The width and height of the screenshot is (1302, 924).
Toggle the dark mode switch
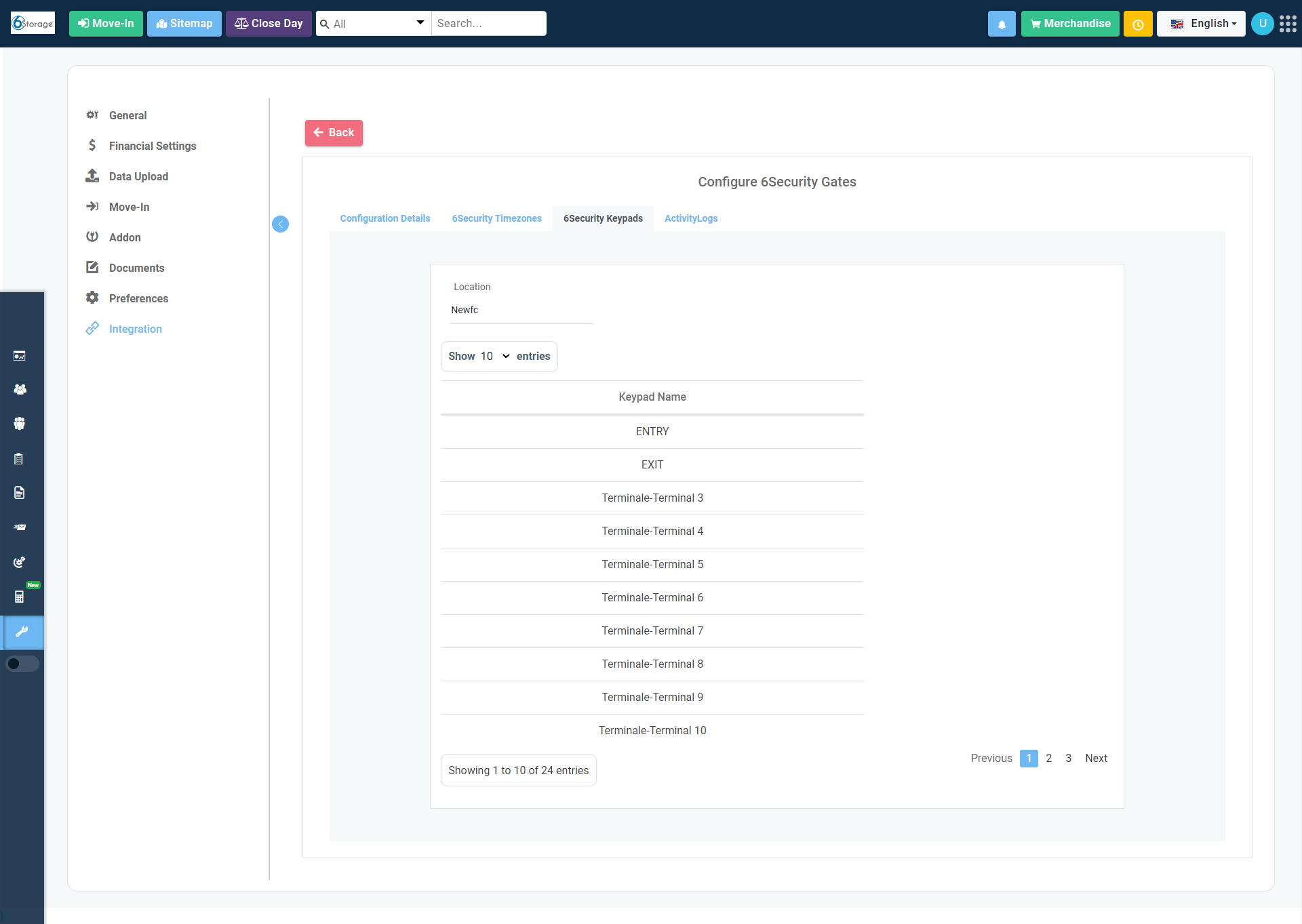click(x=22, y=664)
